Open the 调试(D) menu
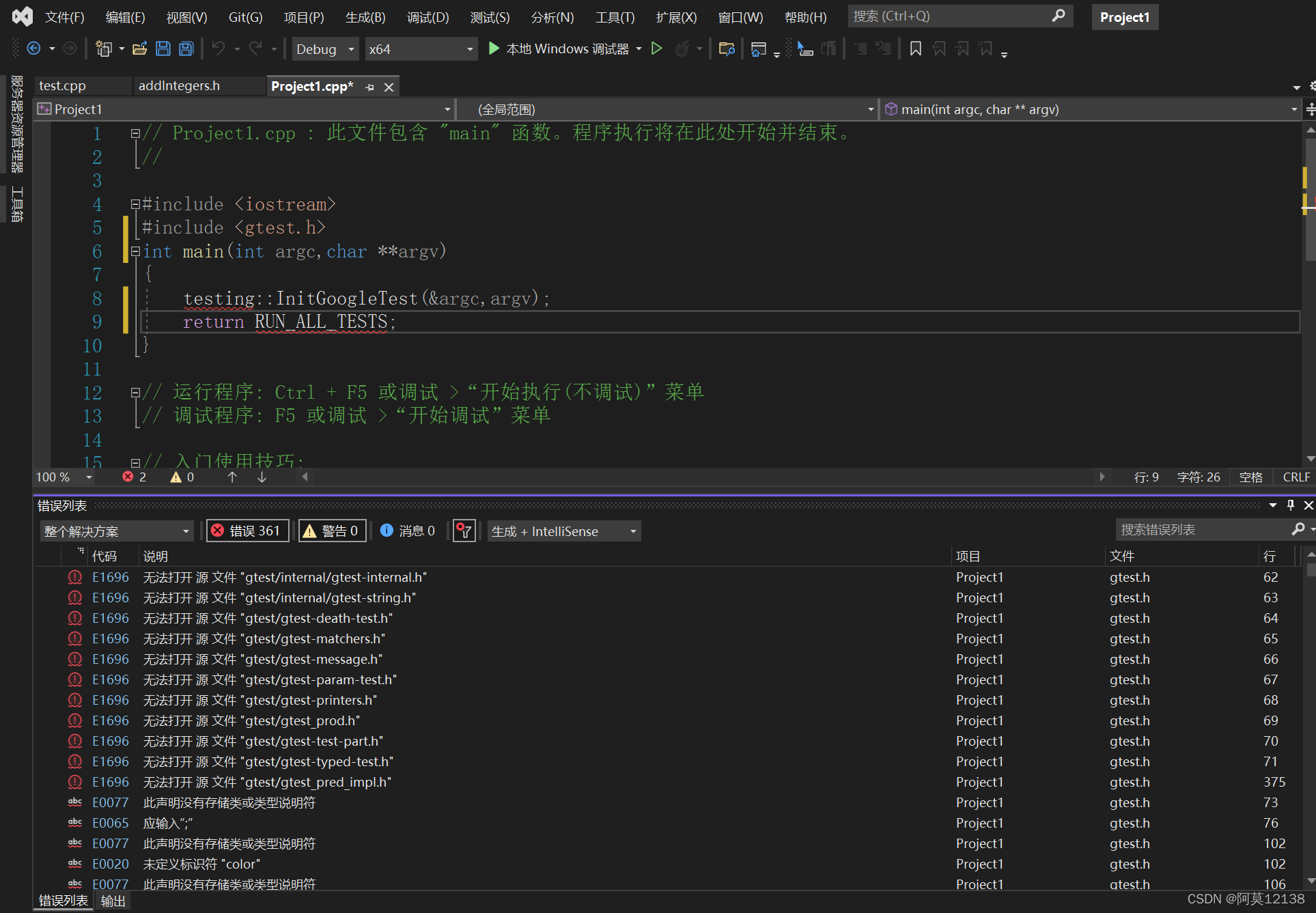The image size is (1316, 913). click(x=428, y=17)
